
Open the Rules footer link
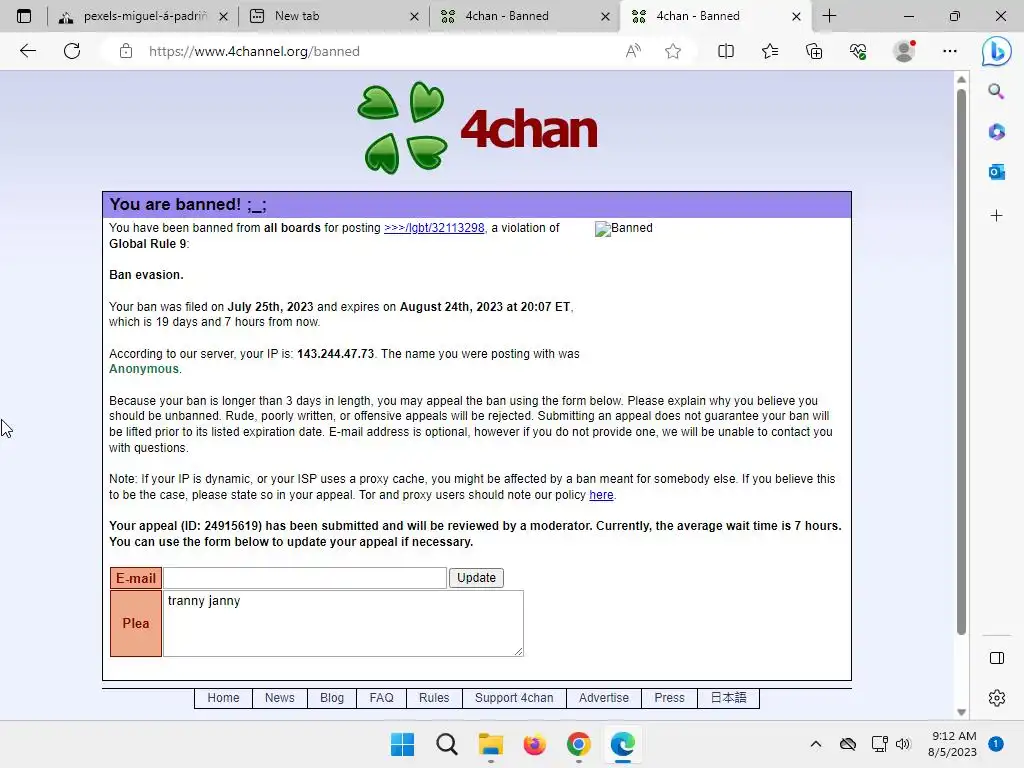pyautogui.click(x=434, y=698)
